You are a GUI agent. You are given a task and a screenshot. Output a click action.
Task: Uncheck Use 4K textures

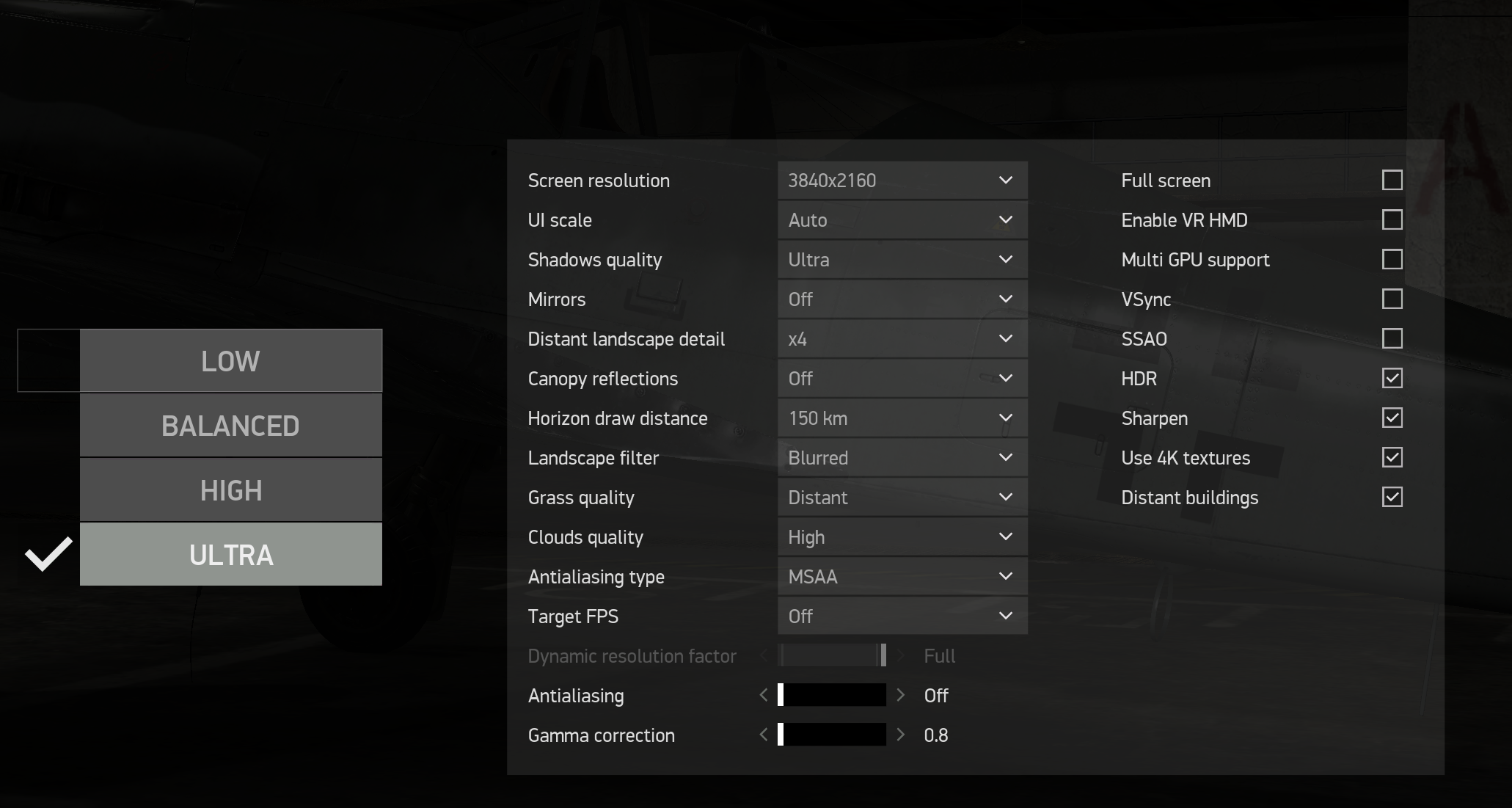[x=1392, y=458]
